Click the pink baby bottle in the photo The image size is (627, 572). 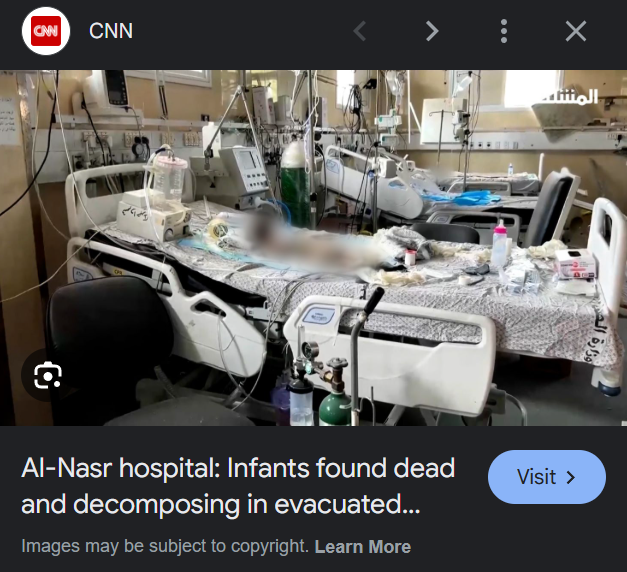(x=499, y=243)
